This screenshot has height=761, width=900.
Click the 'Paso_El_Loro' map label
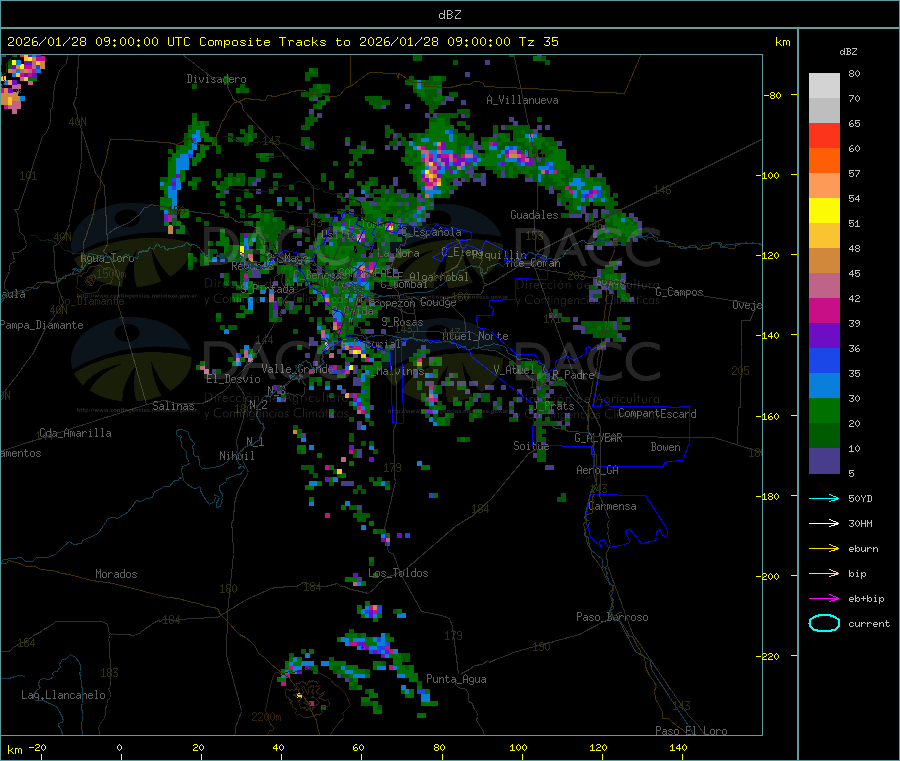coord(692,731)
